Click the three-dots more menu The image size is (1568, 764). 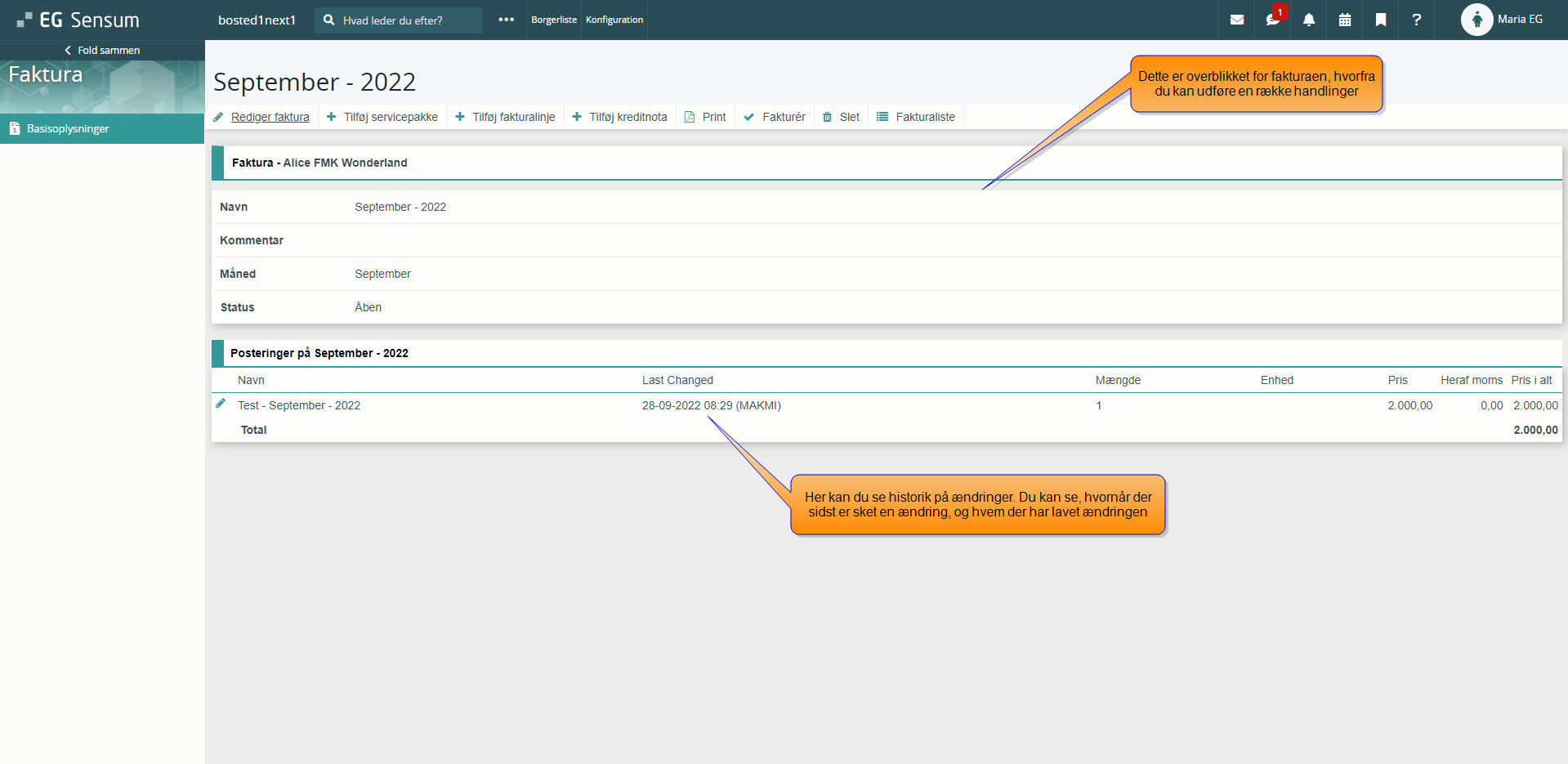point(507,20)
